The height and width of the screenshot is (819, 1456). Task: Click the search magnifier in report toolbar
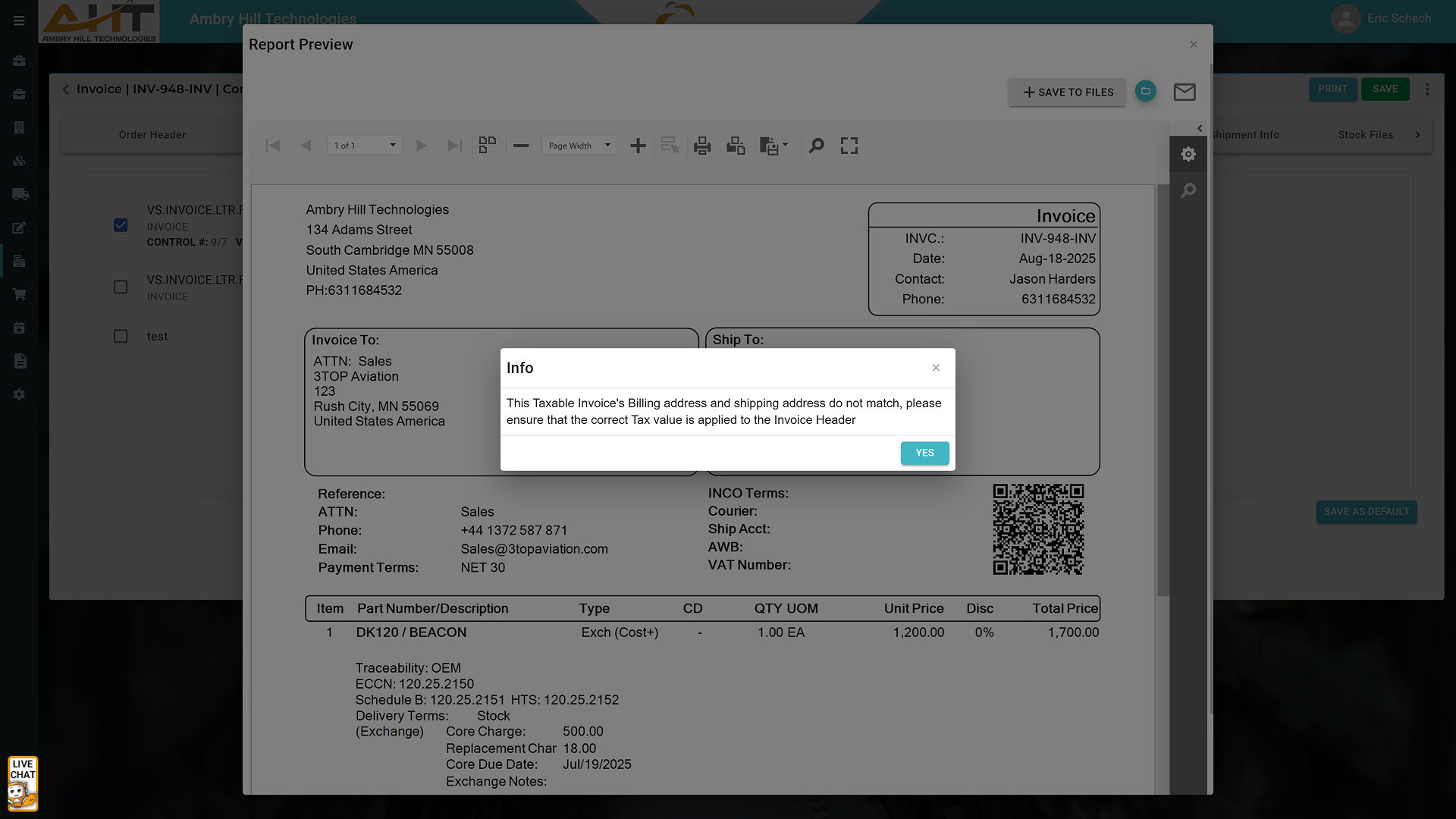click(816, 146)
